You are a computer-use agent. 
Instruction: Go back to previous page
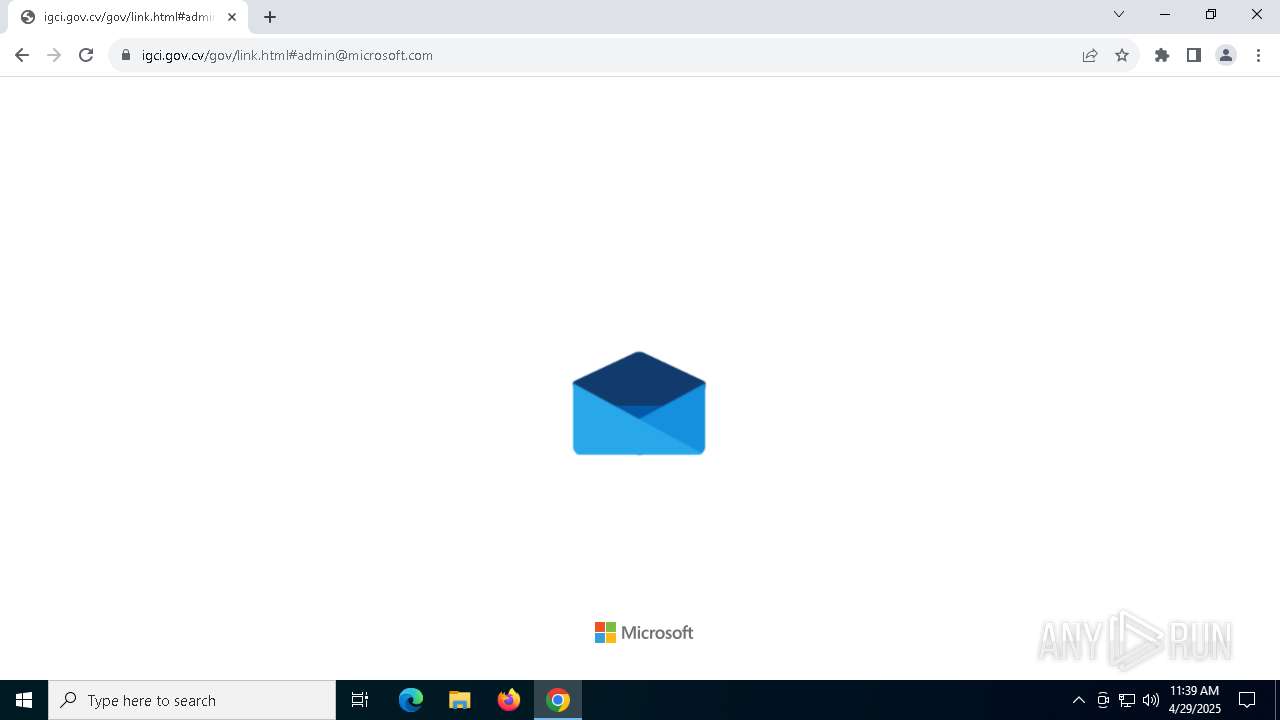coord(22,56)
